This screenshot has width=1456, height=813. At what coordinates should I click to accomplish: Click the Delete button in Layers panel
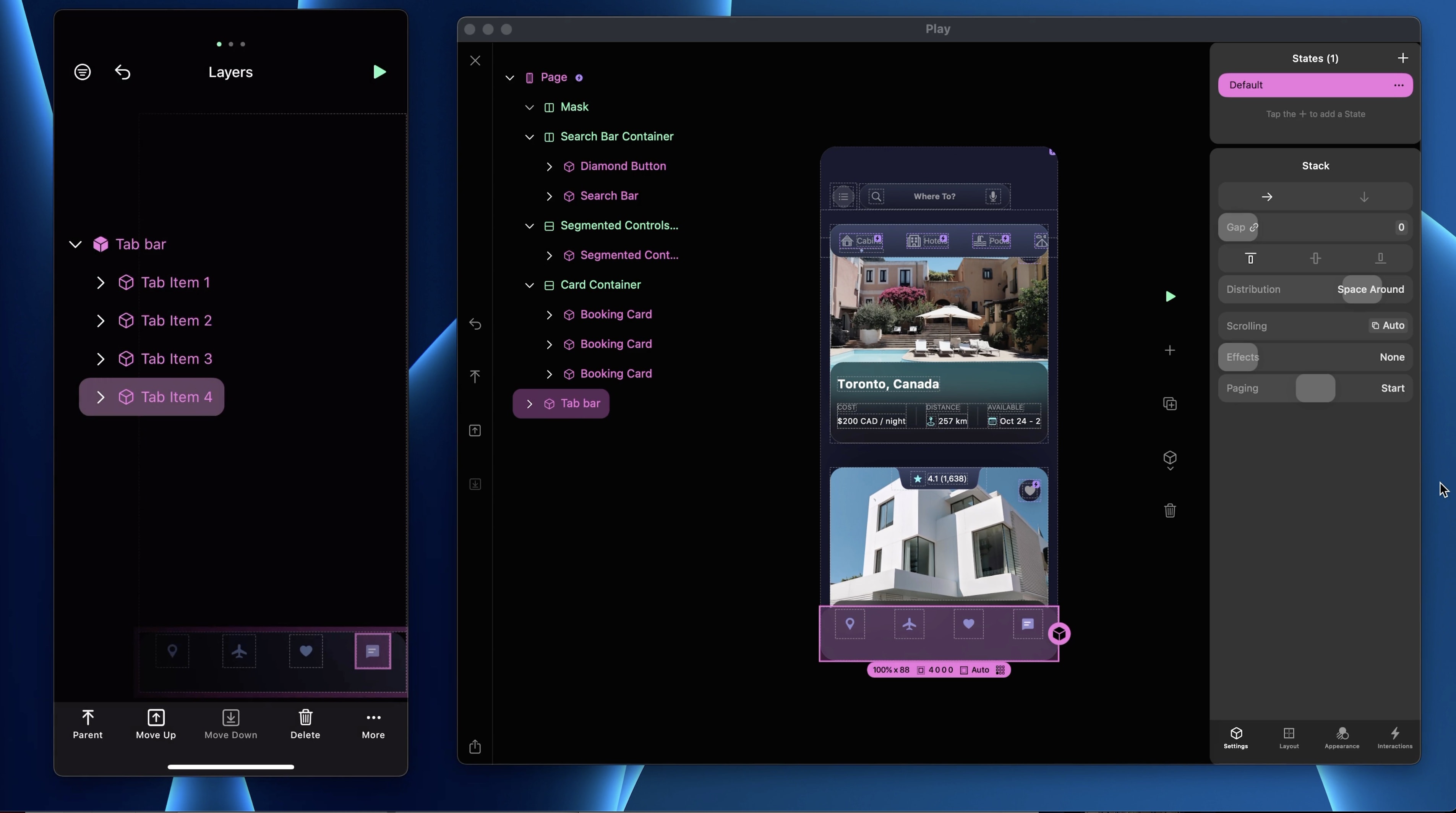(x=305, y=724)
